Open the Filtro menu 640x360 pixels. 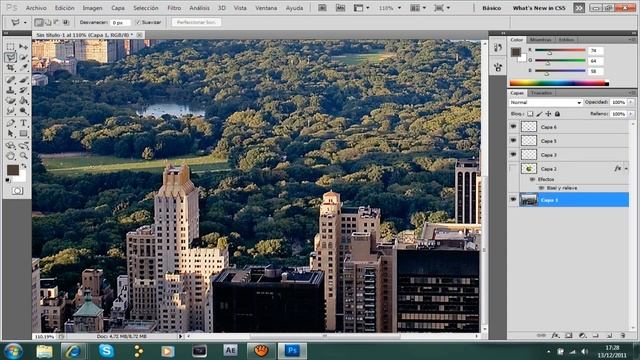pyautogui.click(x=174, y=8)
